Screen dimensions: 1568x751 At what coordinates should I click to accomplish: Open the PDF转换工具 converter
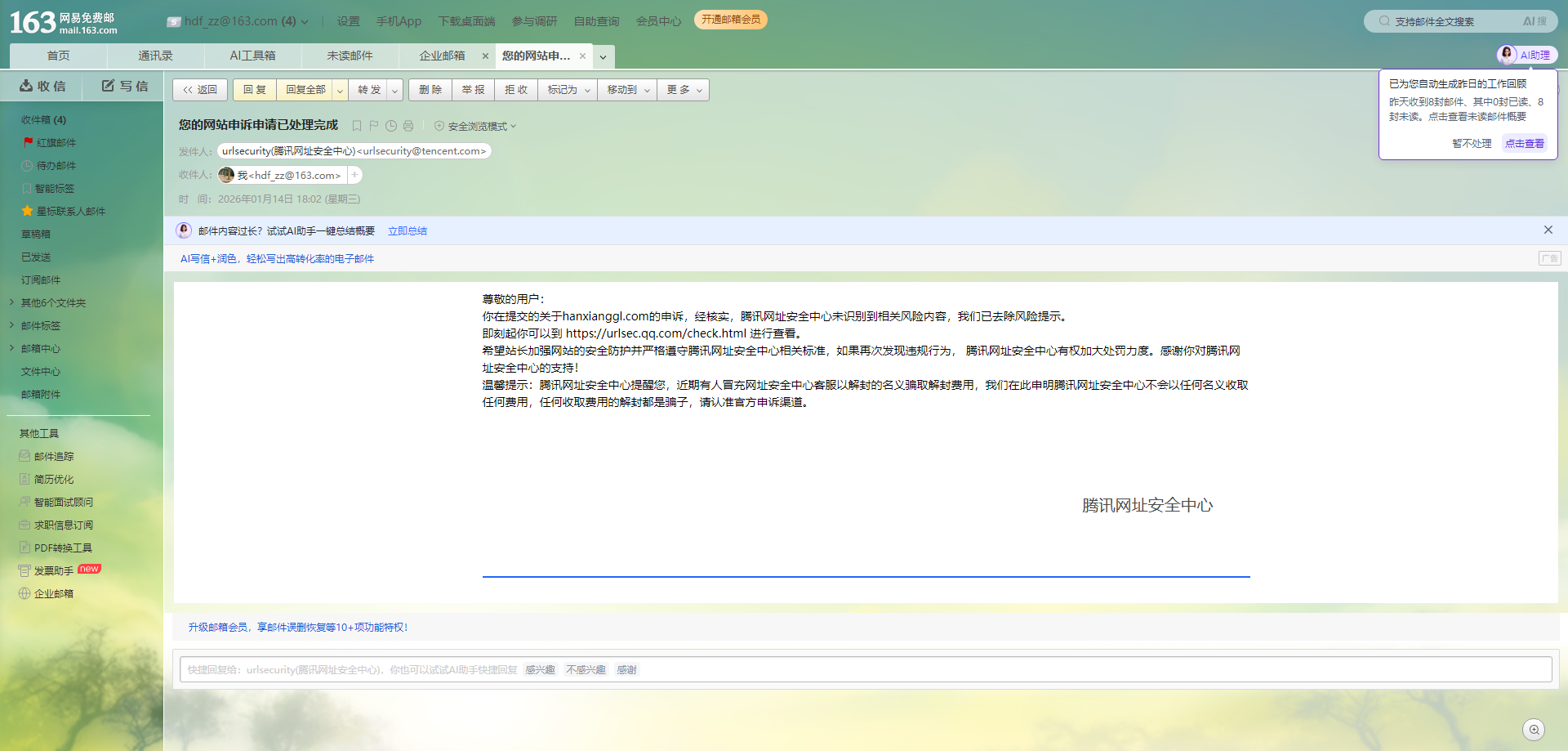(x=62, y=548)
